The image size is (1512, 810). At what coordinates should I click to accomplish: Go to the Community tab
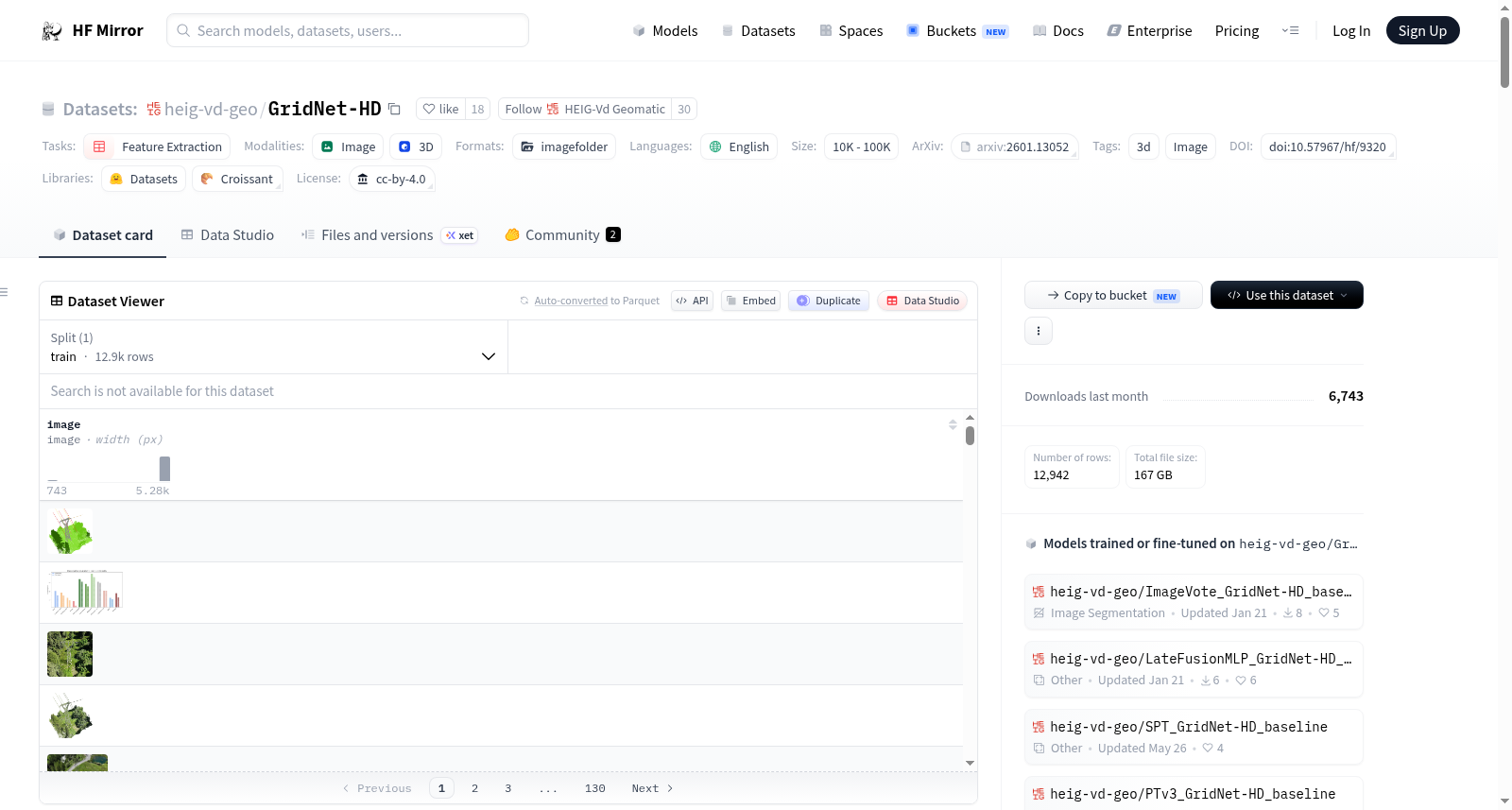tap(562, 235)
